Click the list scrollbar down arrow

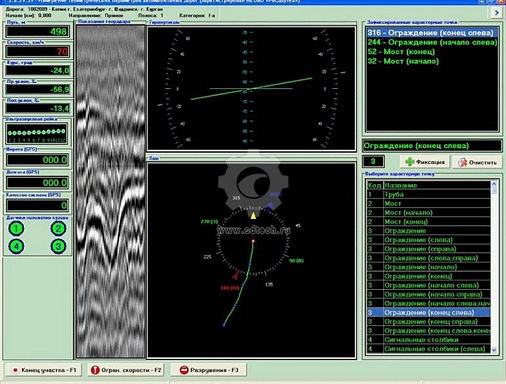point(494,350)
